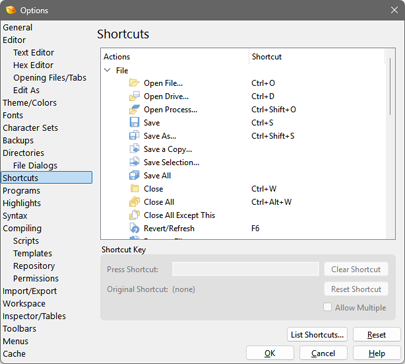This screenshot has height=364, width=405.
Task: Select Templates in the sidebar
Action: 33,253
